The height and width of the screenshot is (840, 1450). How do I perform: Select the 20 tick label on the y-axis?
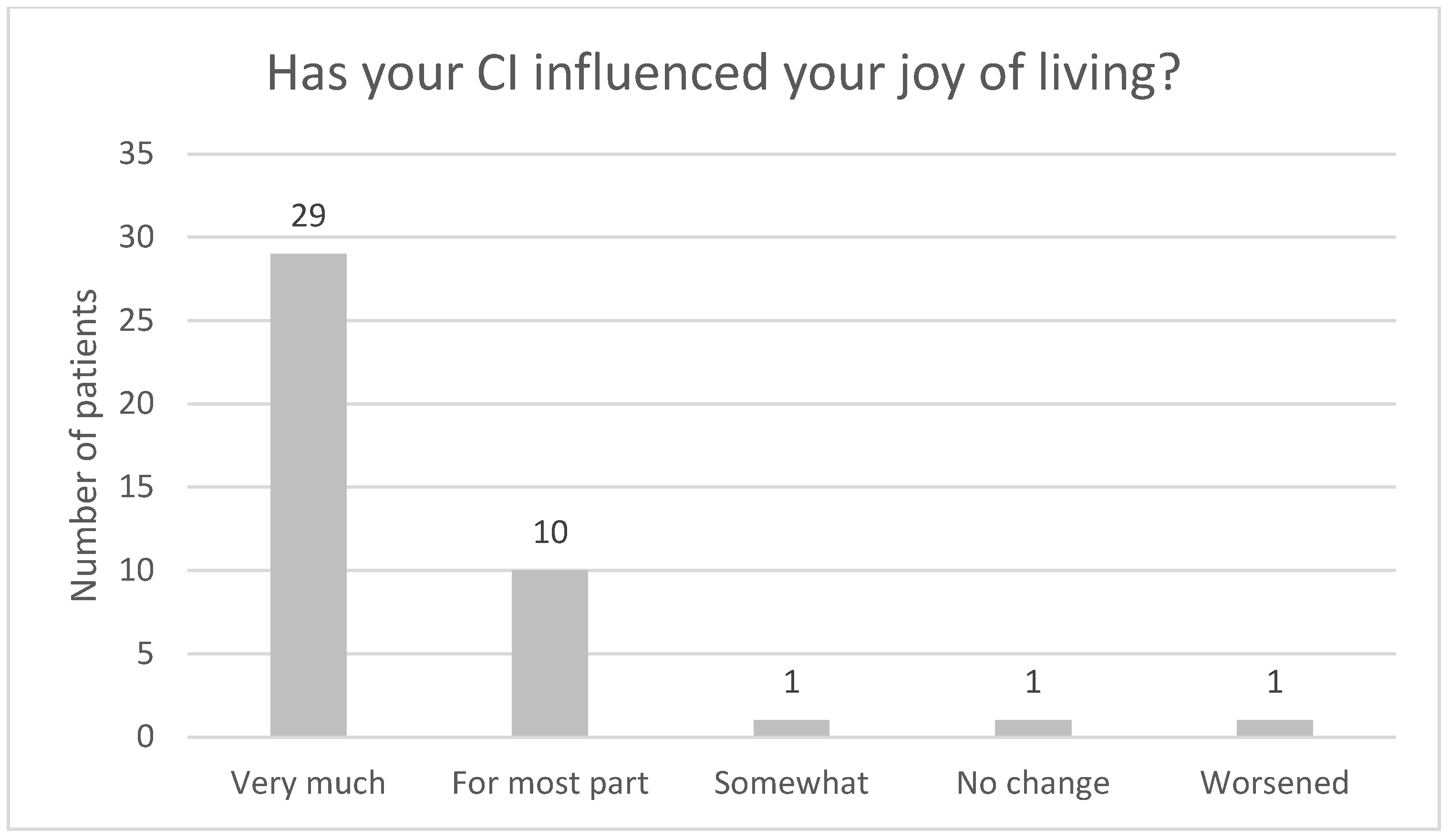[x=136, y=405]
